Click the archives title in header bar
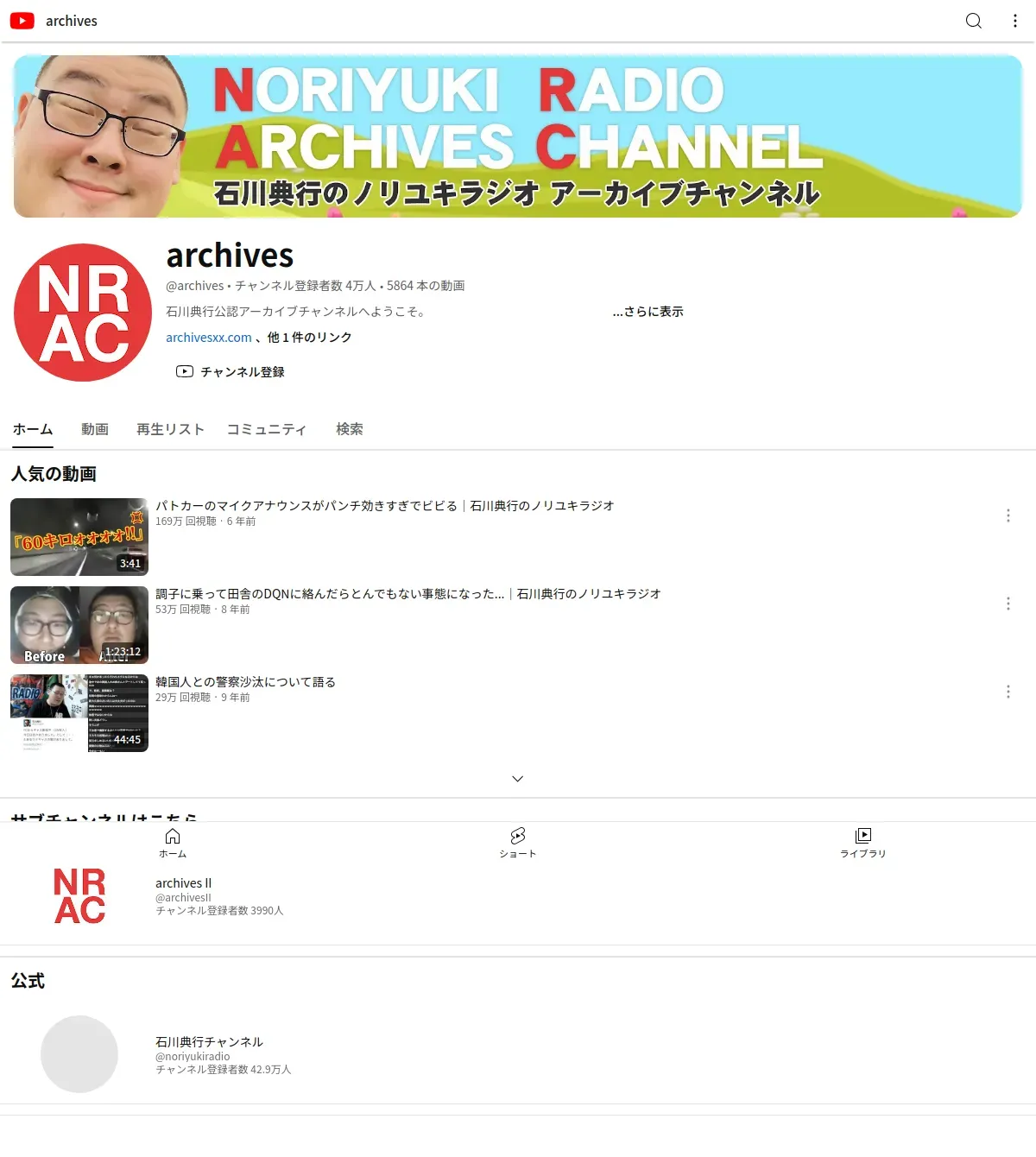The width and height of the screenshot is (1036, 1157). coord(72,21)
